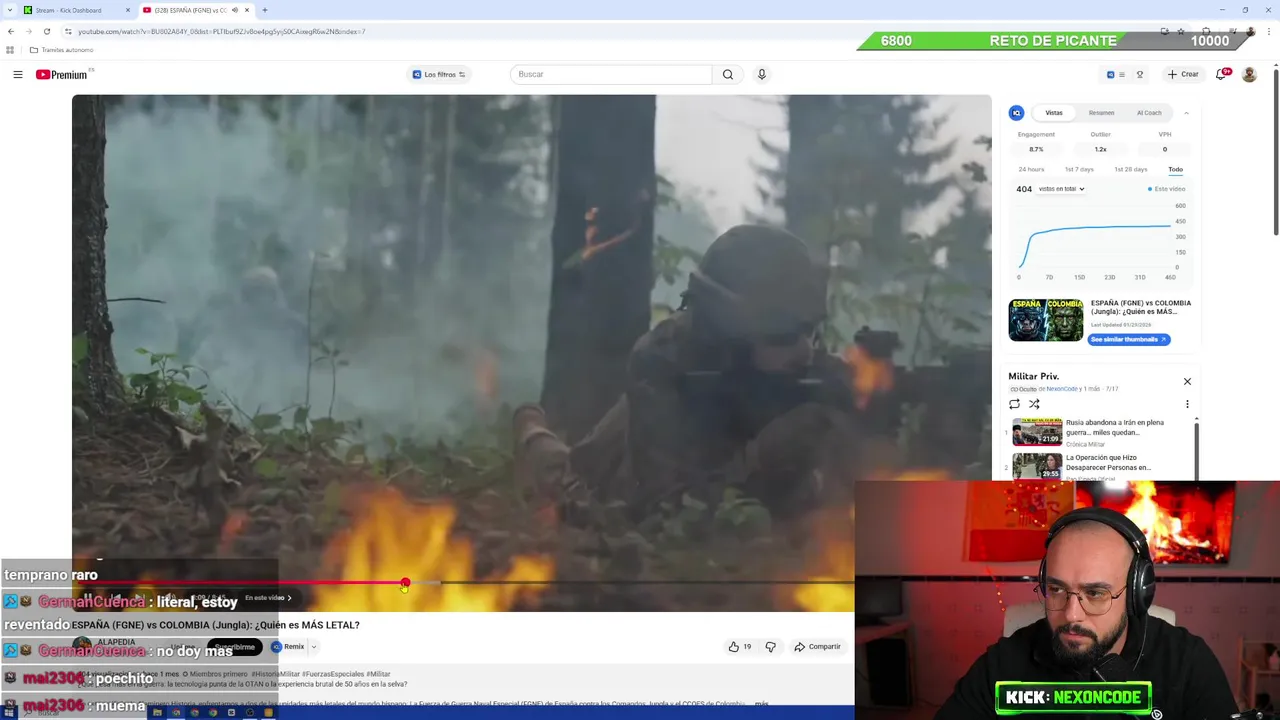Image resolution: width=1280 pixels, height=720 pixels.
Task: Select the 1st 28 days range
Action: 1131,169
